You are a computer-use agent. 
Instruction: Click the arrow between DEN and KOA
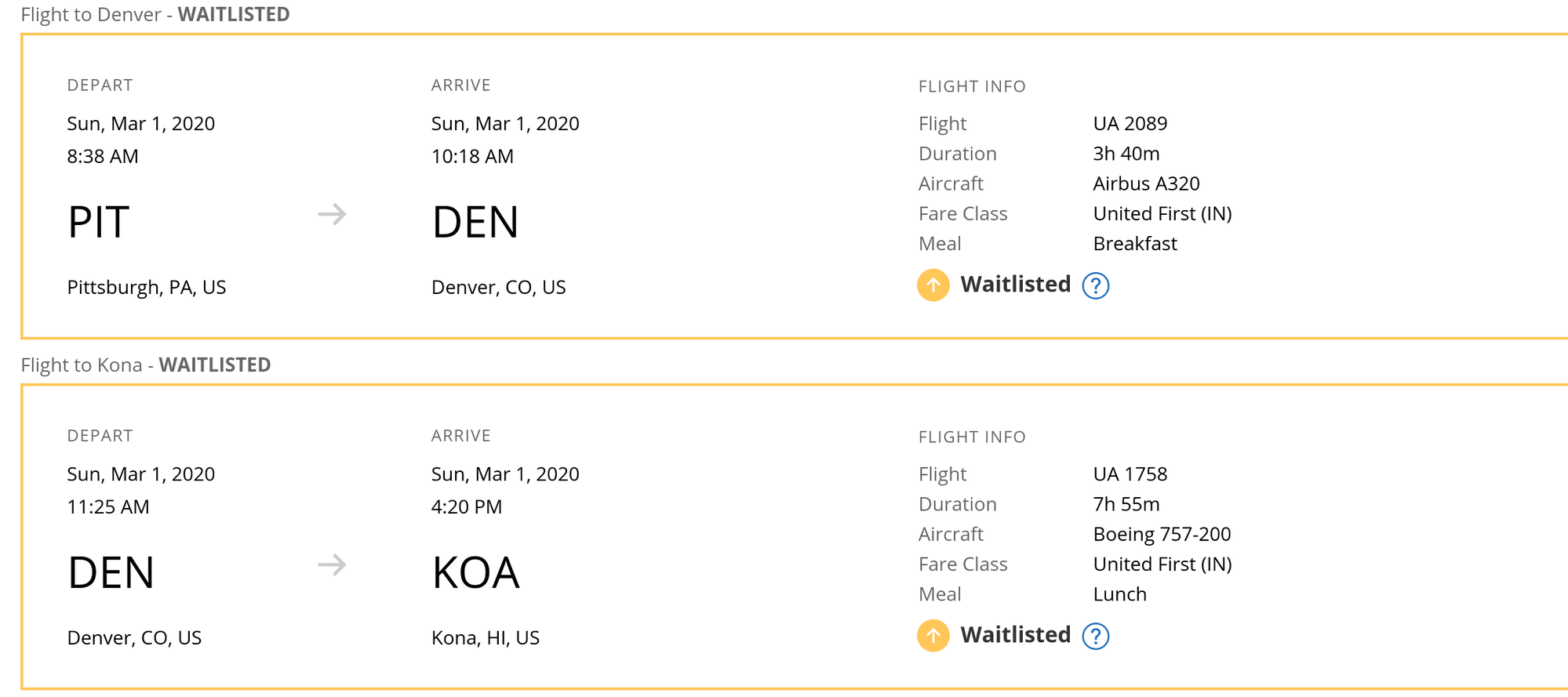(x=332, y=564)
